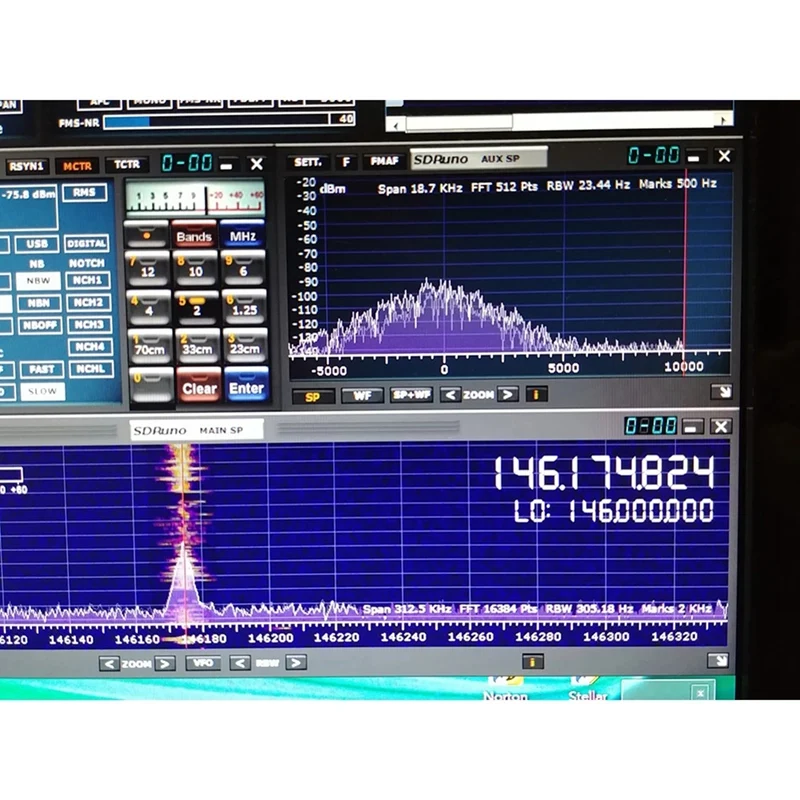
Task: Zoom in using the right zoom arrow
Action: pos(164,663)
